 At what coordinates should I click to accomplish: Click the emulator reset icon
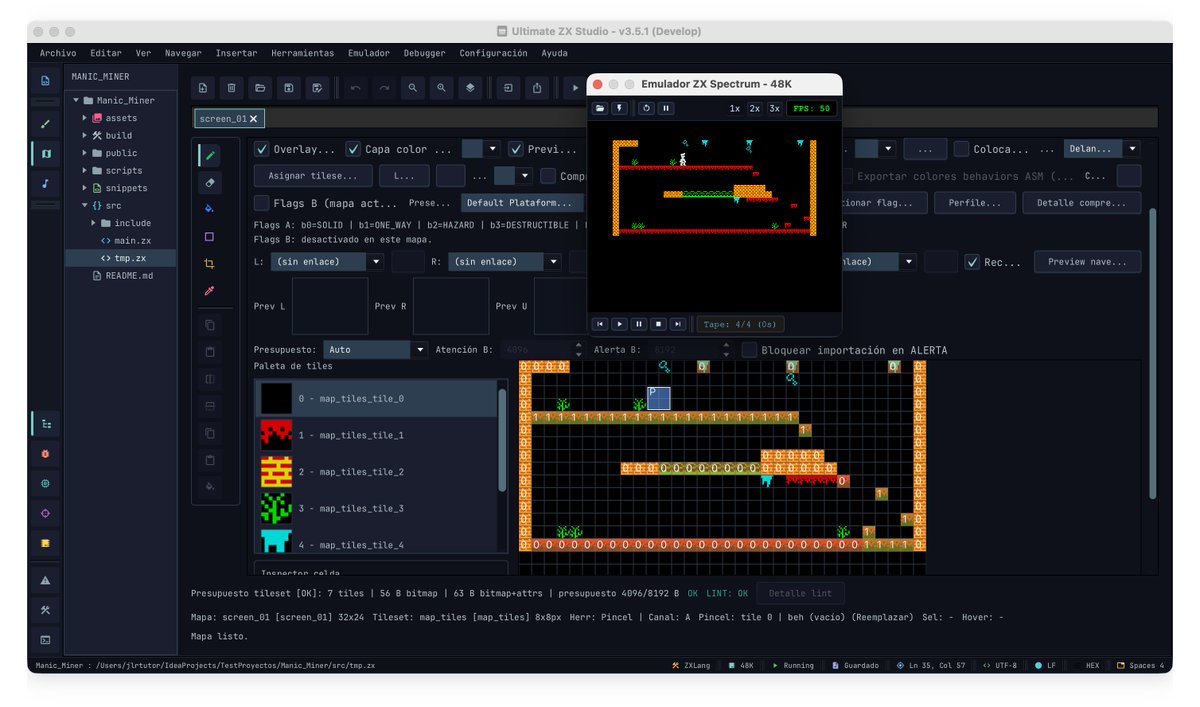646,108
